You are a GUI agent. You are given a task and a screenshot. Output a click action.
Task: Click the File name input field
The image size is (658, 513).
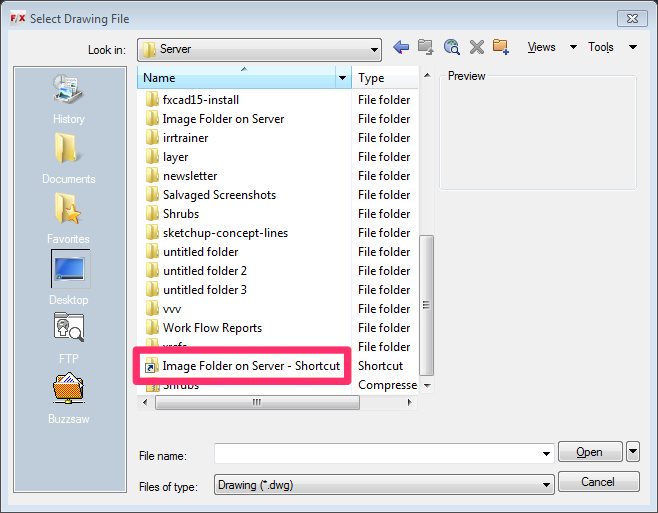point(384,453)
